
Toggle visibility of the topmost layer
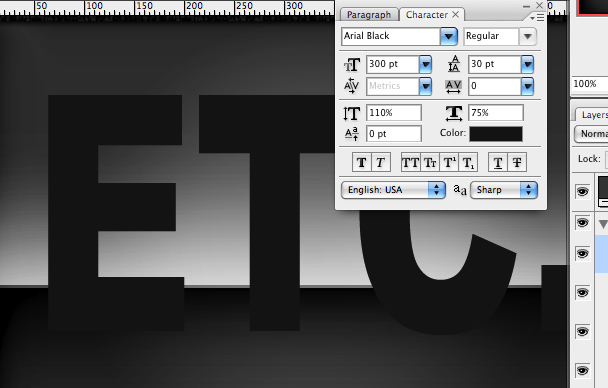(582, 191)
